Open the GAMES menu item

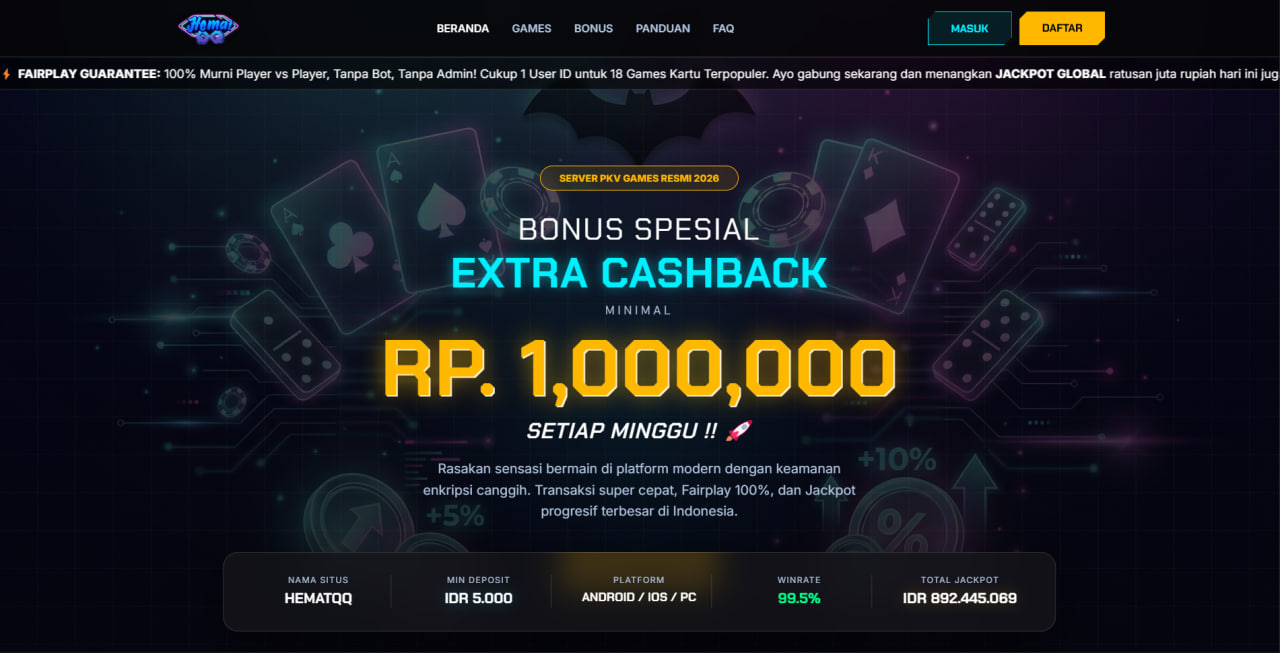[x=531, y=29]
